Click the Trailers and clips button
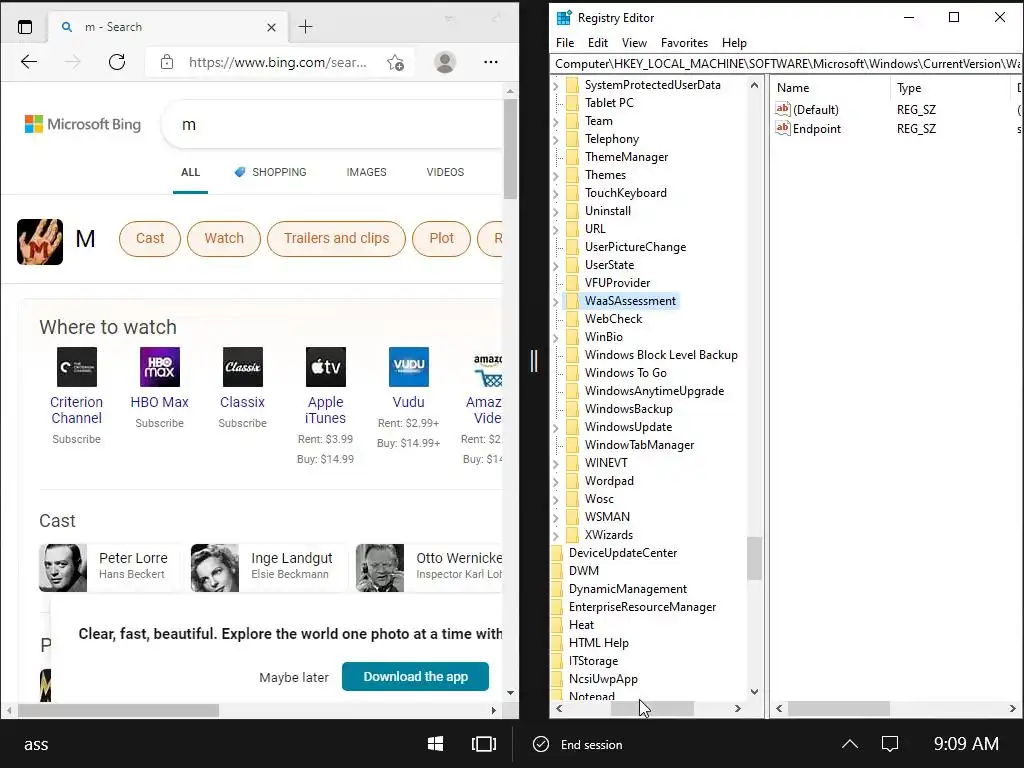Screen dimensions: 1024x768 click(x=336, y=238)
